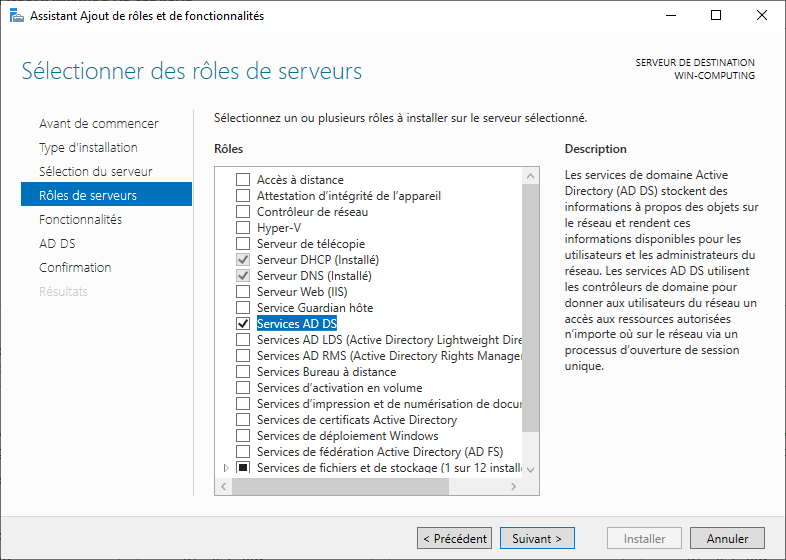Tick the Accès à distance checkbox

[243, 180]
